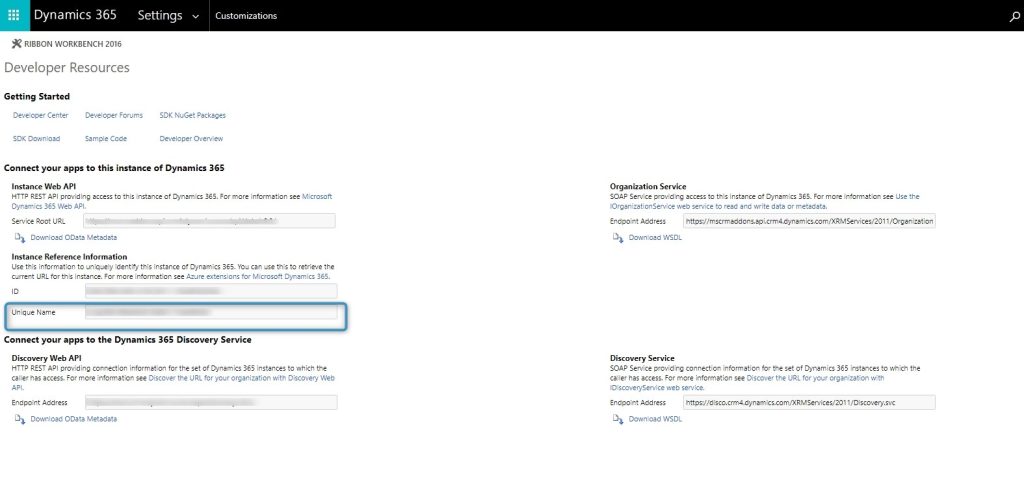Open the Developer Overview link
Viewport: 1024px width, 504px height.
(191, 139)
